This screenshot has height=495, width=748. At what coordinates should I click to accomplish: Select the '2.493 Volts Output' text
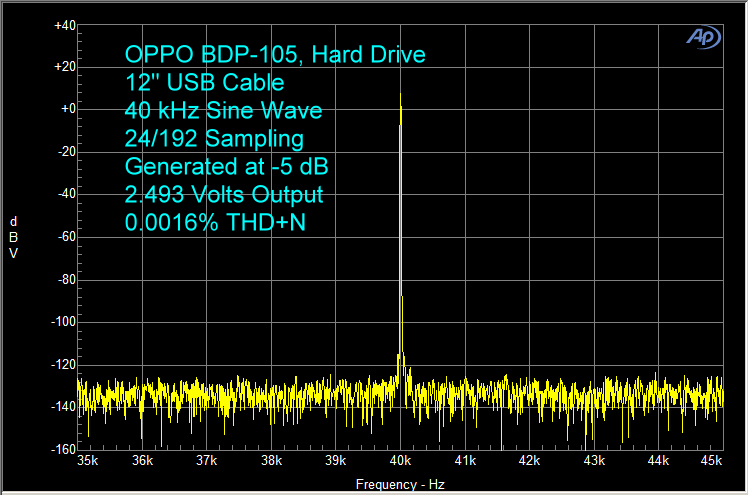(224, 194)
